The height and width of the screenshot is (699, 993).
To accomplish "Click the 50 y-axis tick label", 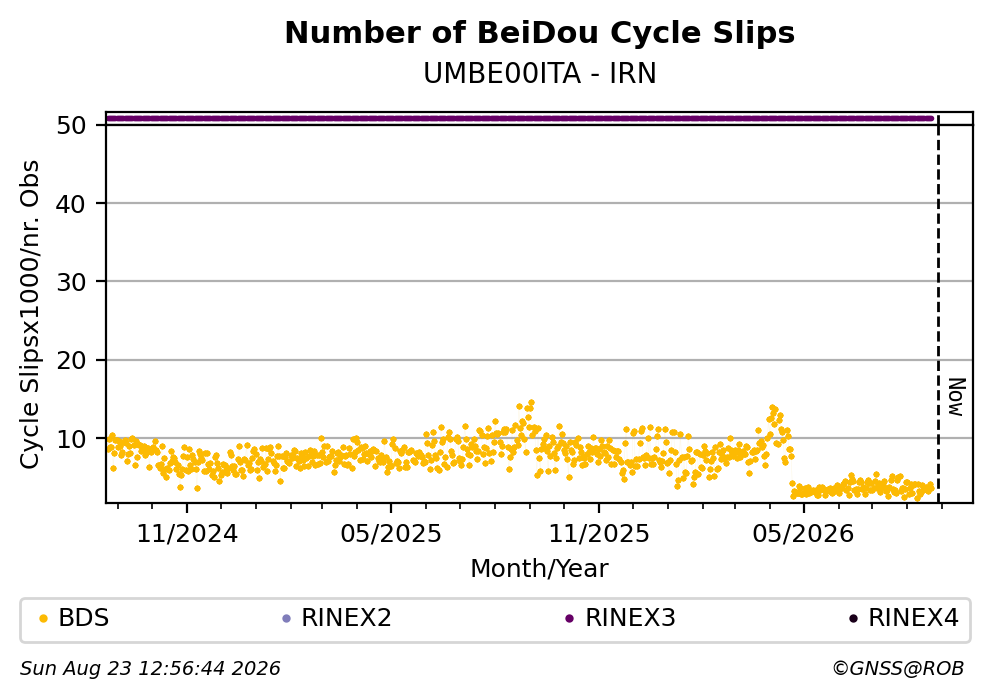I will coord(71,125).
